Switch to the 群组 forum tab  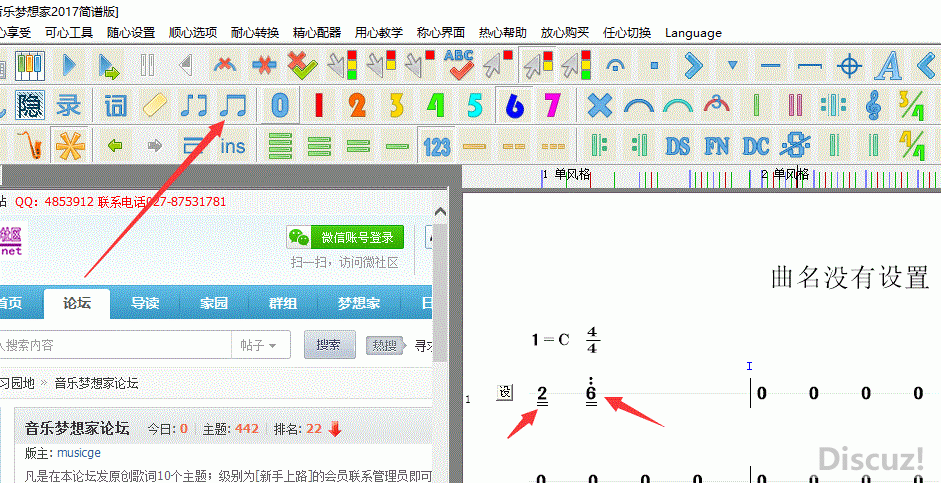283,303
